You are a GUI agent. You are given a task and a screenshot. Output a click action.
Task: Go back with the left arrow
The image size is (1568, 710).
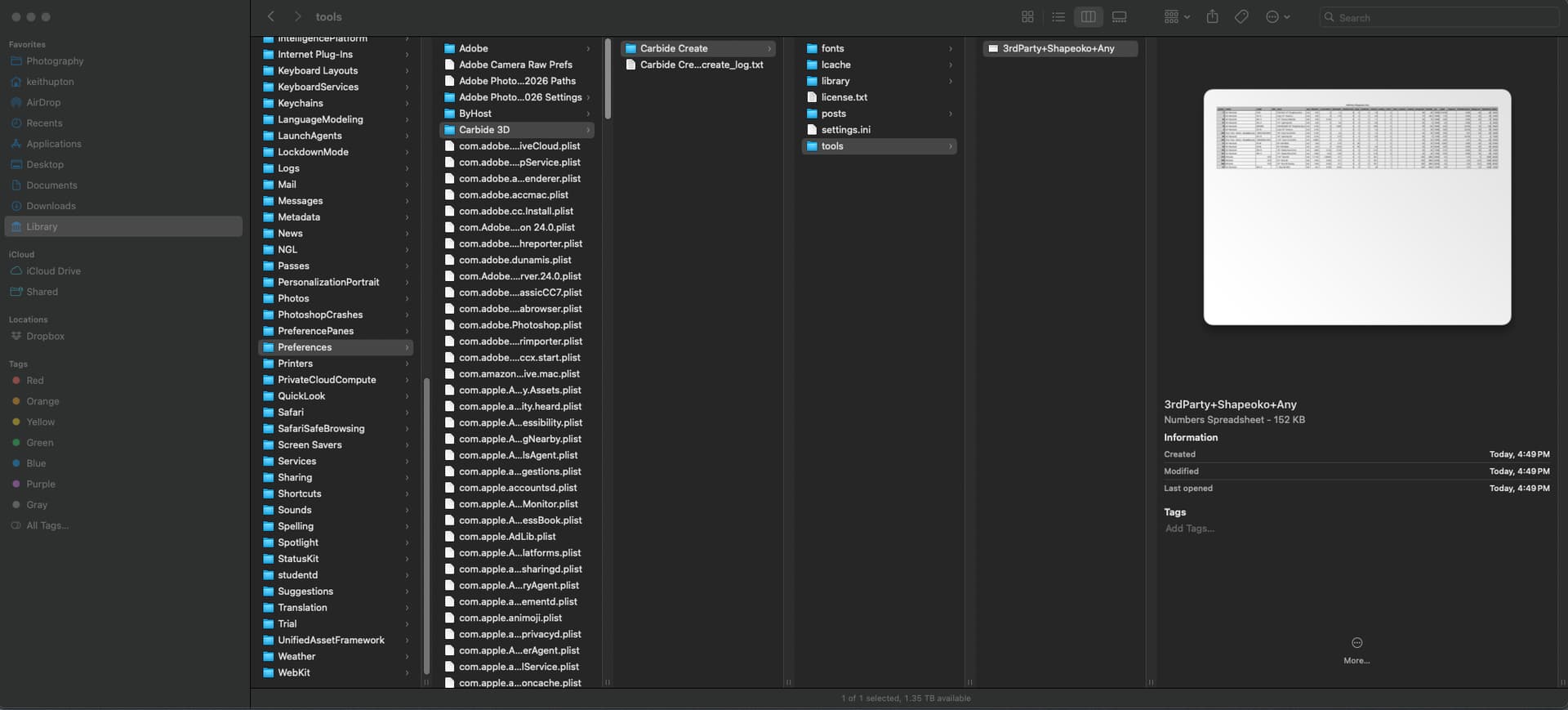tap(271, 17)
